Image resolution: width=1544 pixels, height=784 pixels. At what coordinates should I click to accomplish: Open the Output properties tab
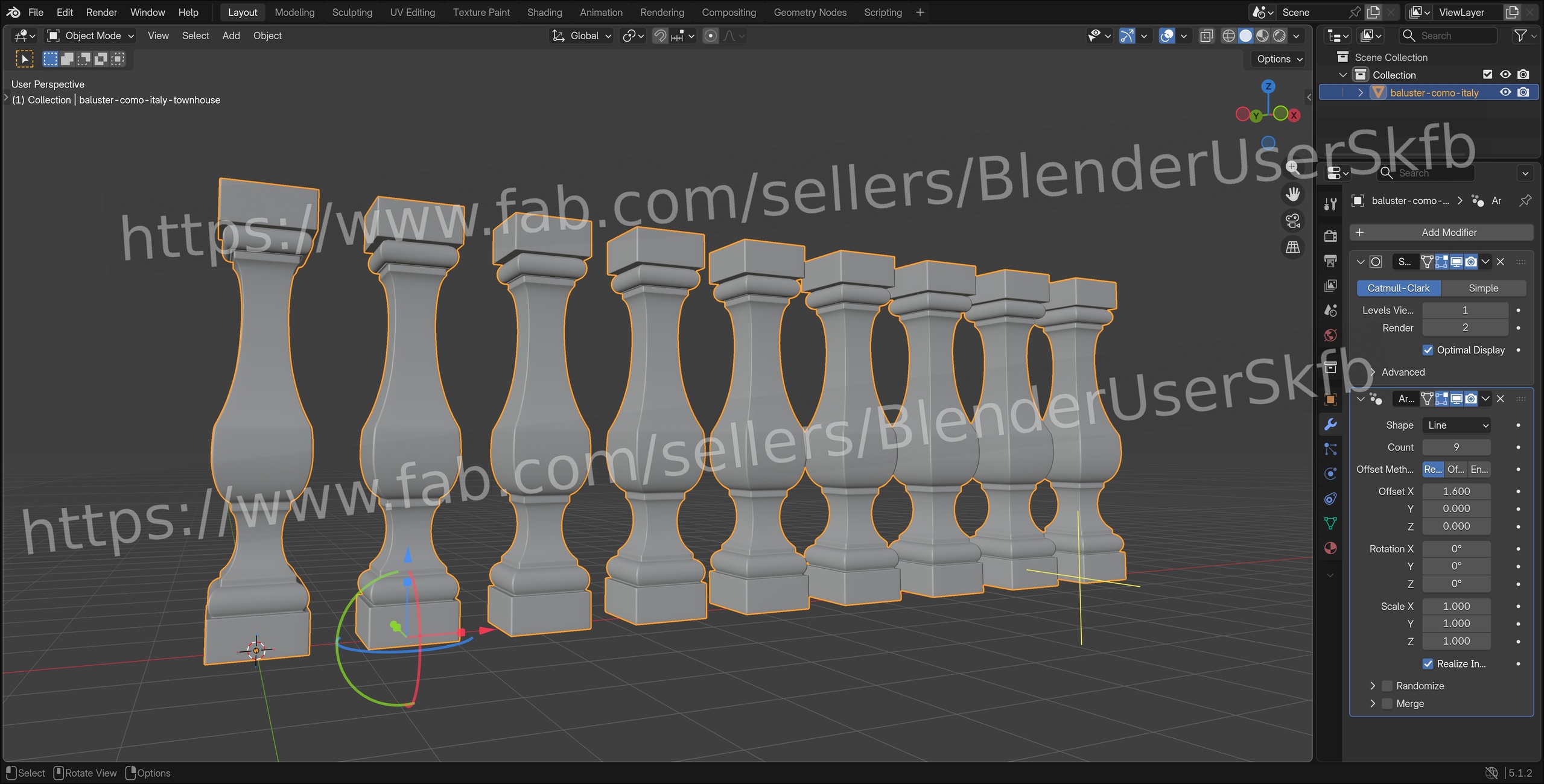pos(1330,261)
